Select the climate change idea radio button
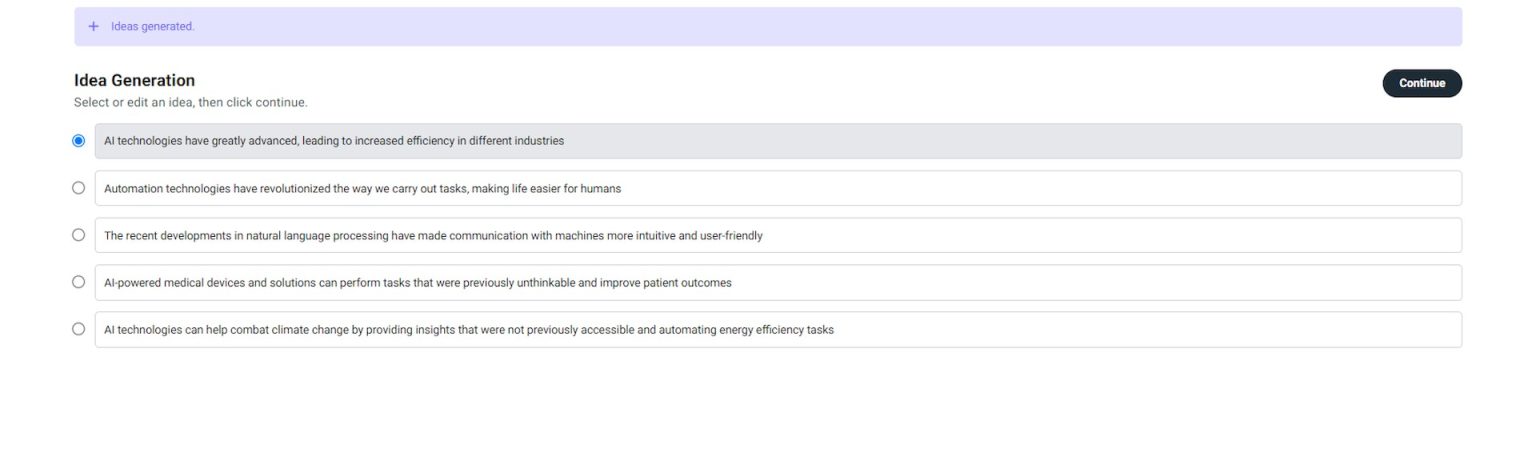 (79, 329)
